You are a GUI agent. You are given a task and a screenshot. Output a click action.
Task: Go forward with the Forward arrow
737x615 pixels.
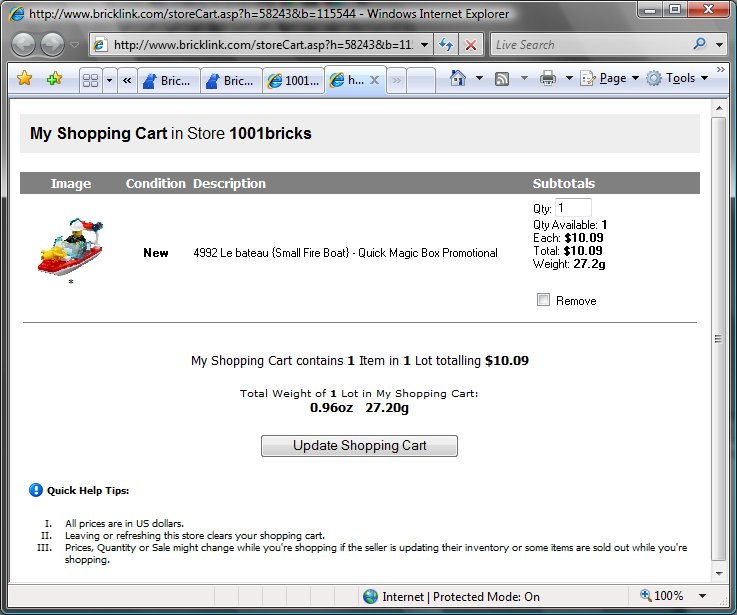(52, 45)
